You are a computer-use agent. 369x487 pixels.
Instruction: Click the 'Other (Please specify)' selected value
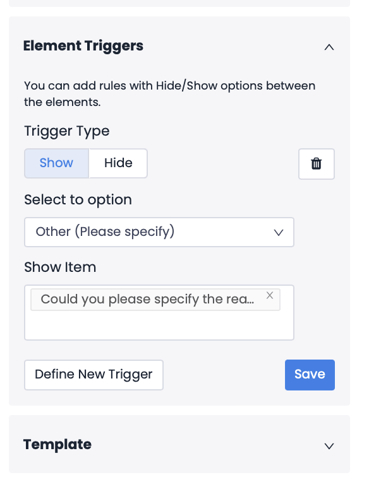click(105, 232)
